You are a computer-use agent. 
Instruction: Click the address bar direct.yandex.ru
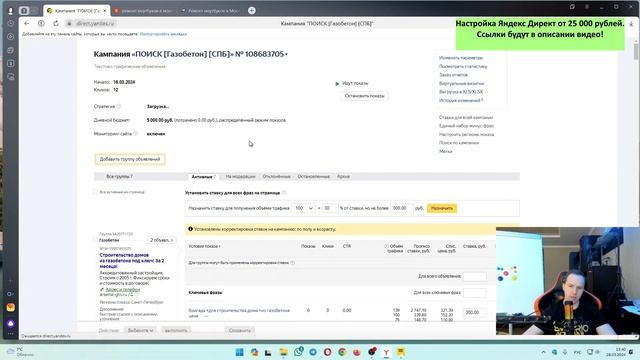(96, 24)
